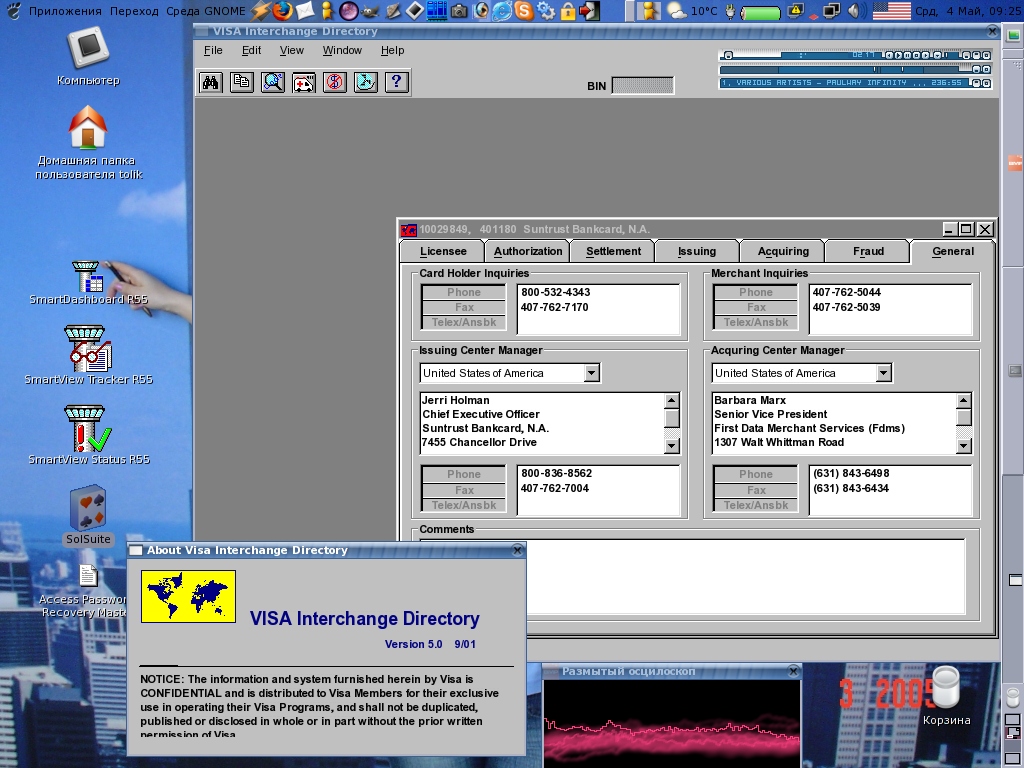This screenshot has height=768, width=1024.
Task: Click the ambulance emergency toolbar button
Action: click(x=304, y=82)
